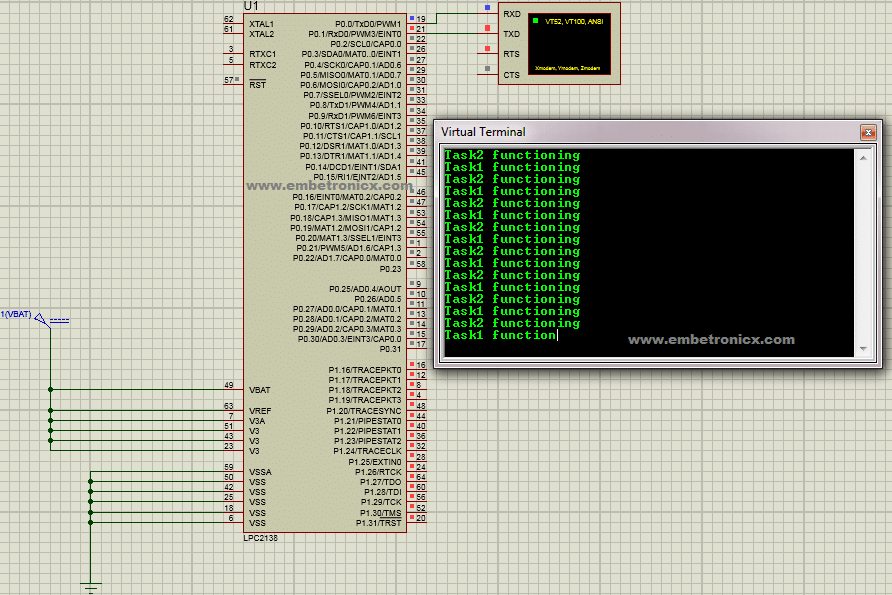This screenshot has width=892, height=595.
Task: Select the last Task1 function line
Action: [x=499, y=335]
